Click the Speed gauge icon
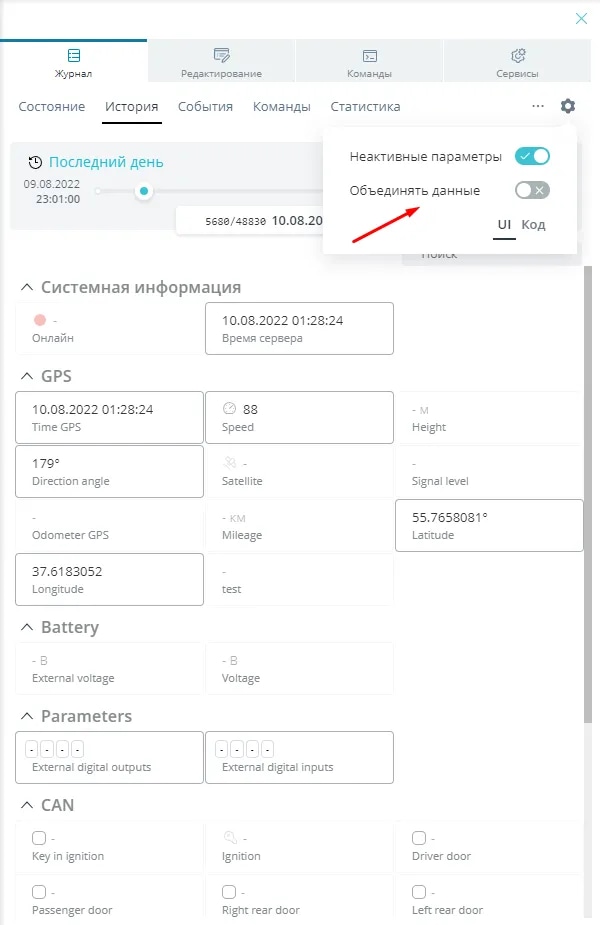 pos(229,409)
